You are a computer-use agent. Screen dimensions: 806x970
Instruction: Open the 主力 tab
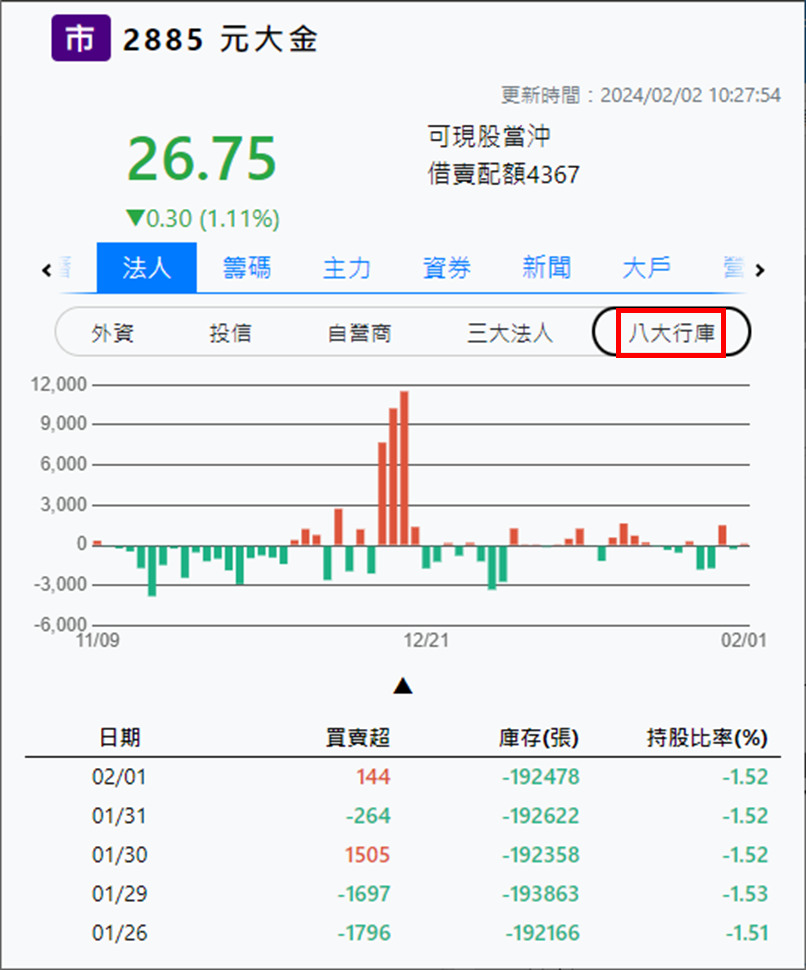(347, 268)
